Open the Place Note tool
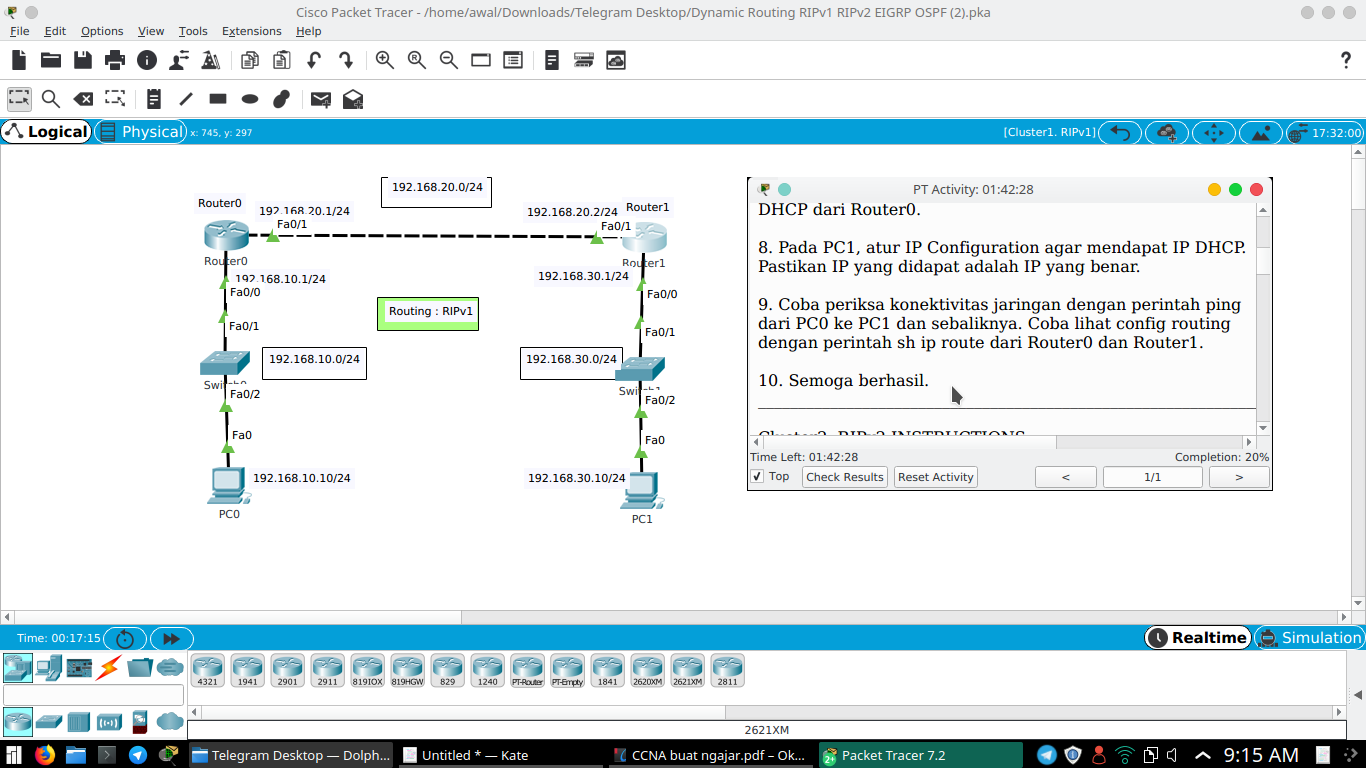This screenshot has width=1366, height=768. click(152, 99)
